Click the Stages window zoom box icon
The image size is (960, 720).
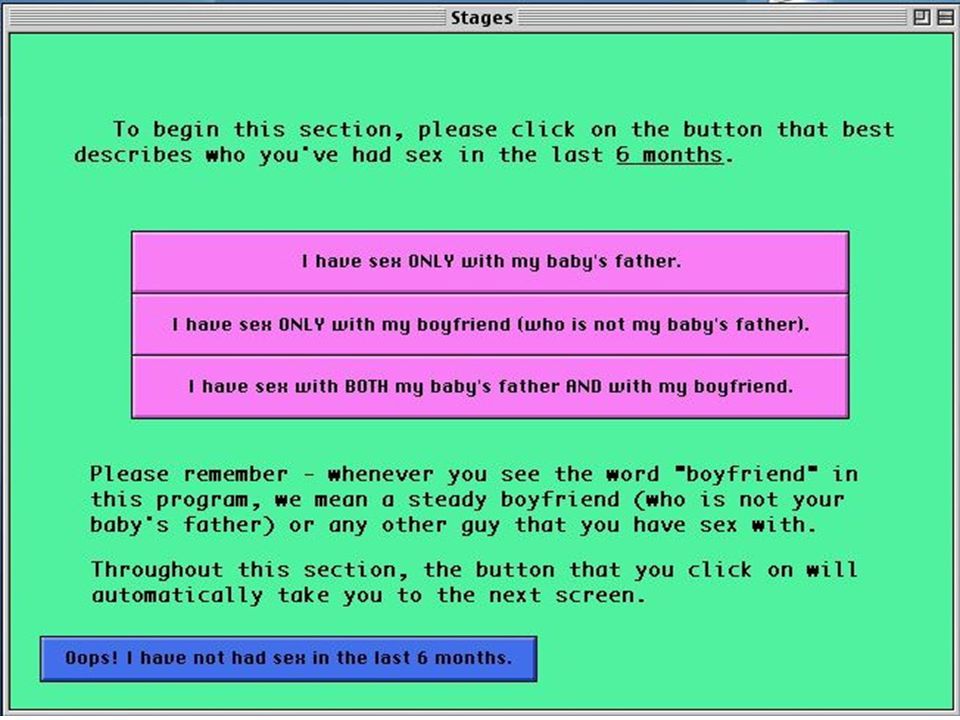click(x=921, y=17)
